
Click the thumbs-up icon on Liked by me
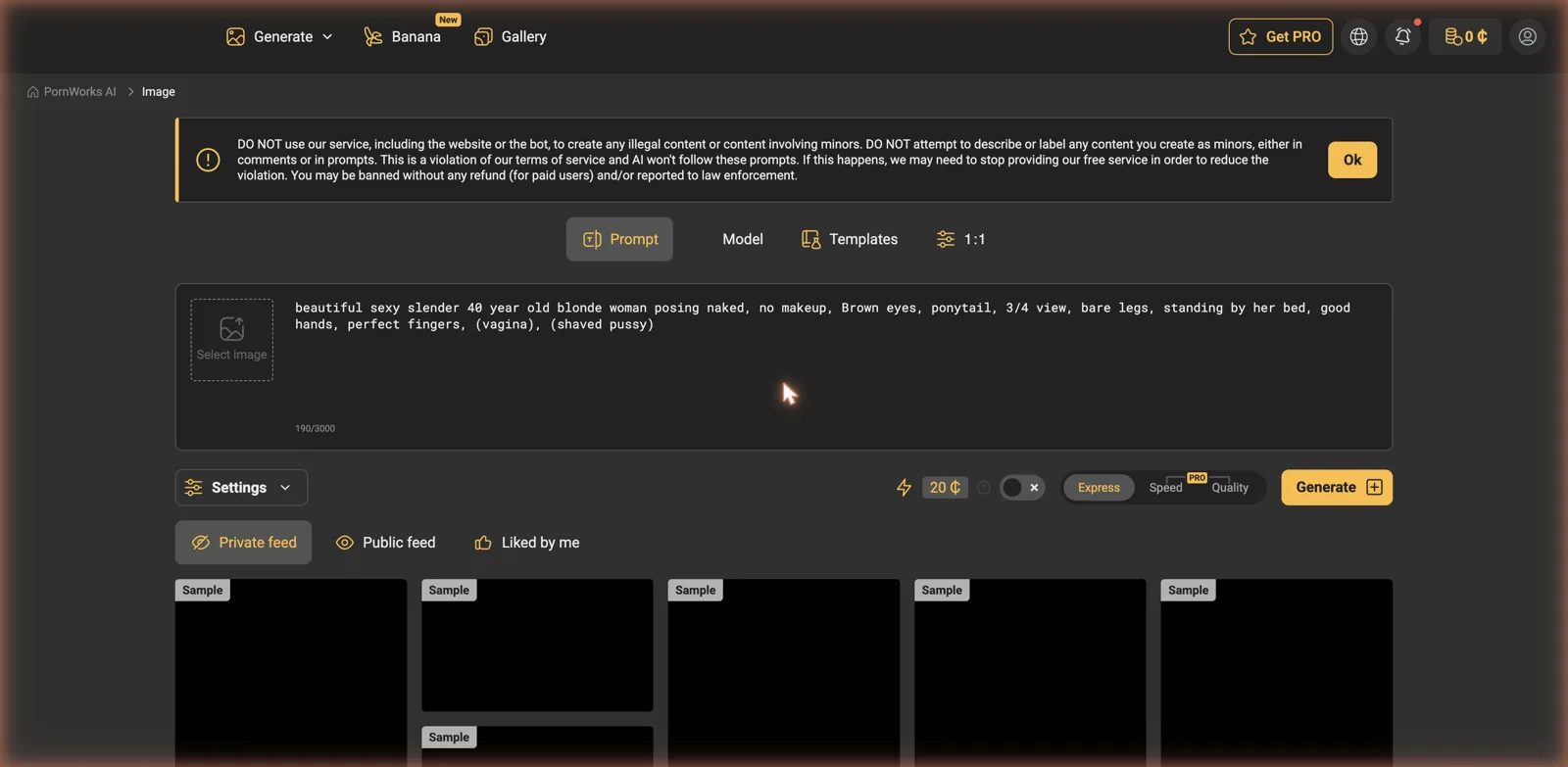pos(483,543)
